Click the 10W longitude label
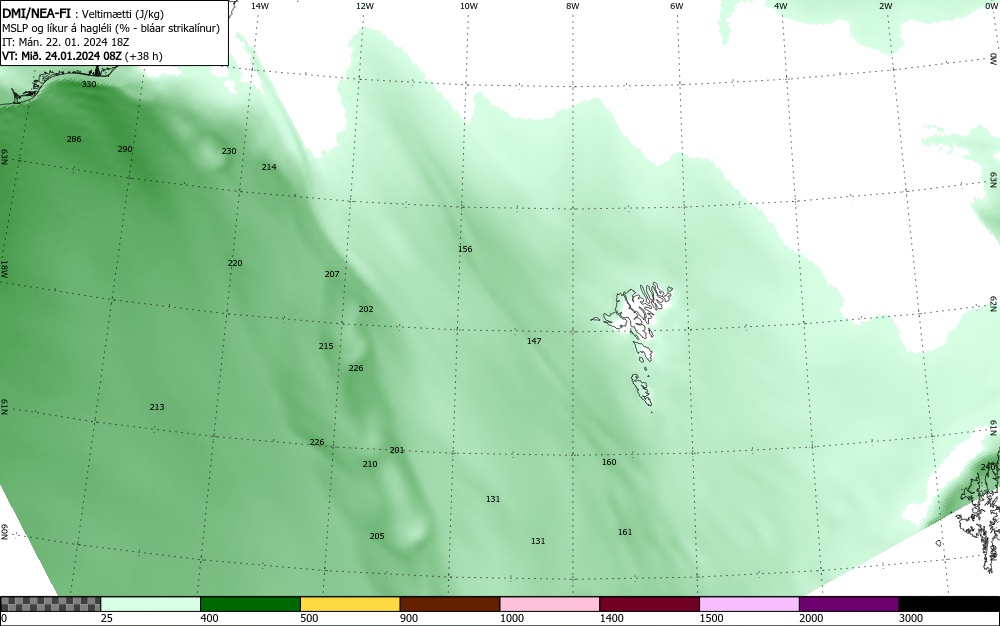This screenshot has width=1000, height=626. coord(469,6)
